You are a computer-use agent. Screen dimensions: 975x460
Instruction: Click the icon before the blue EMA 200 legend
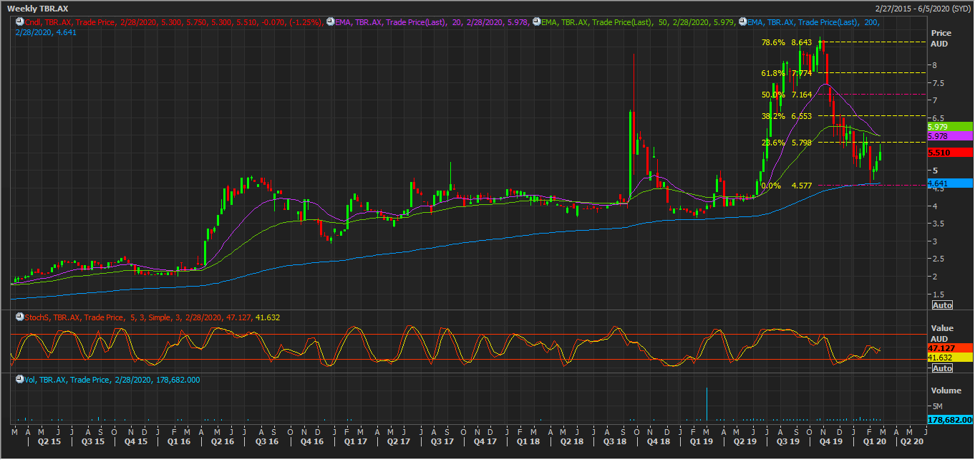pyautogui.click(x=742, y=22)
